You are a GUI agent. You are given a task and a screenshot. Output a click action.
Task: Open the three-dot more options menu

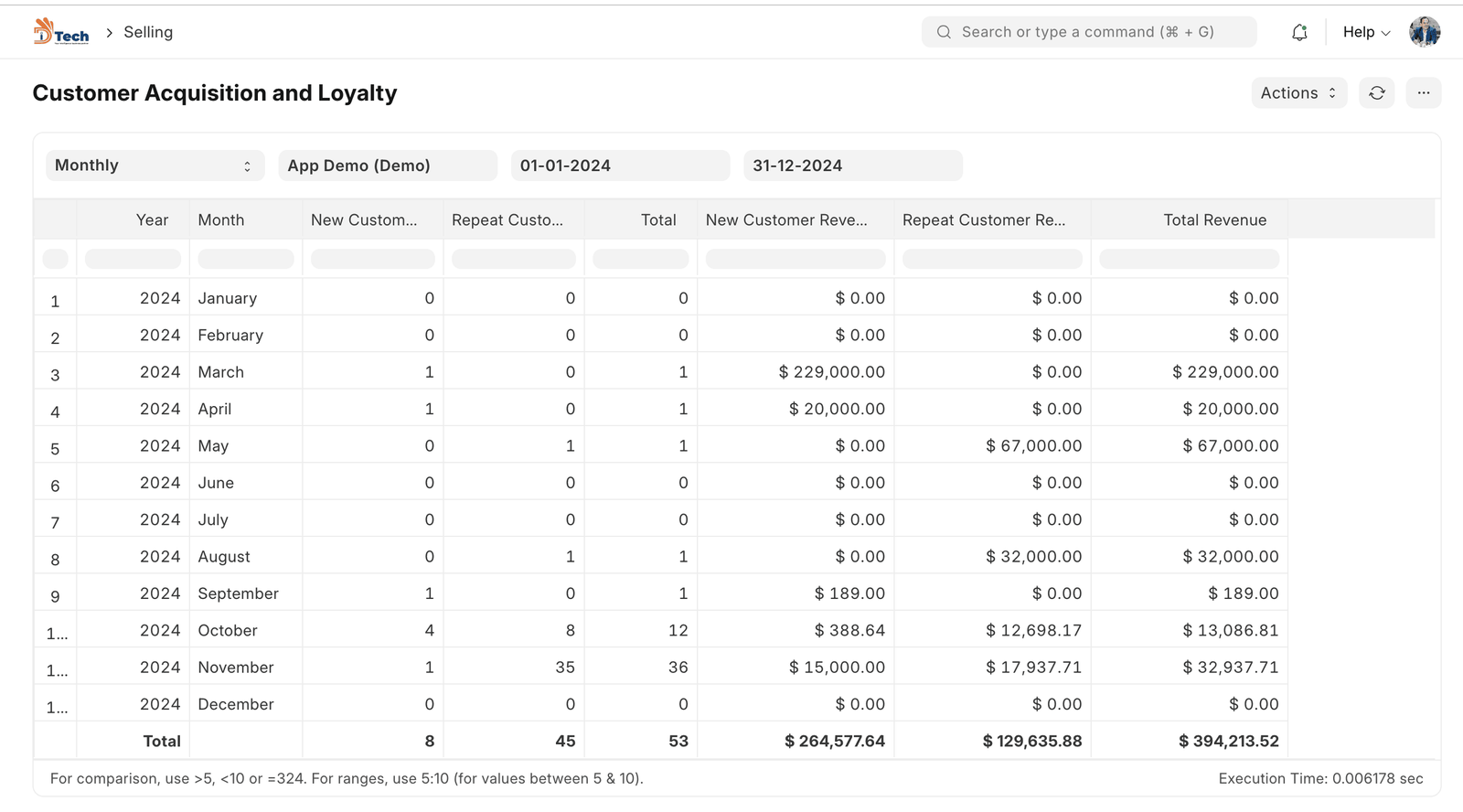1423,92
